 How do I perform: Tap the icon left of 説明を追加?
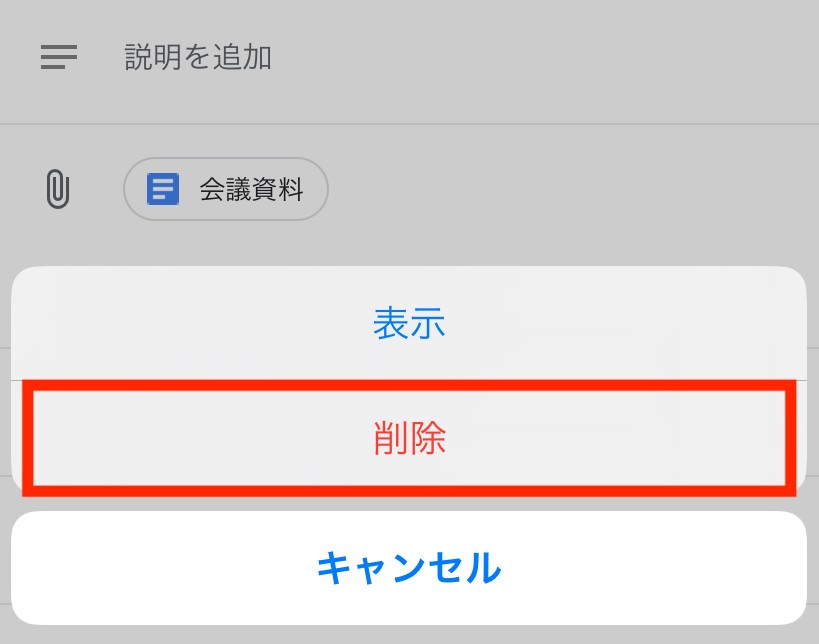[x=58, y=57]
